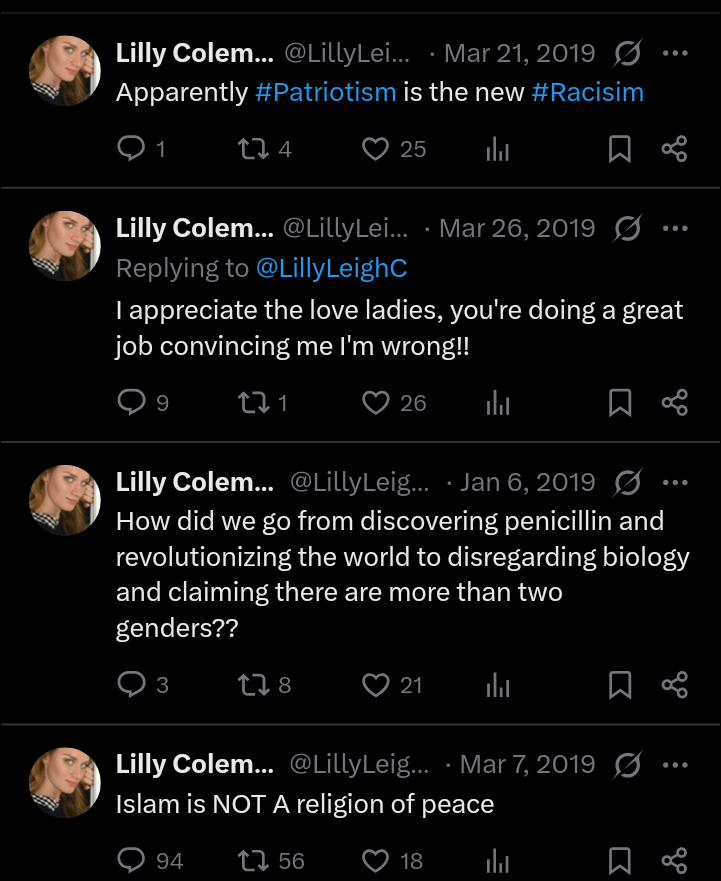Open profile picture on Jan 6 tweet

tap(65, 500)
